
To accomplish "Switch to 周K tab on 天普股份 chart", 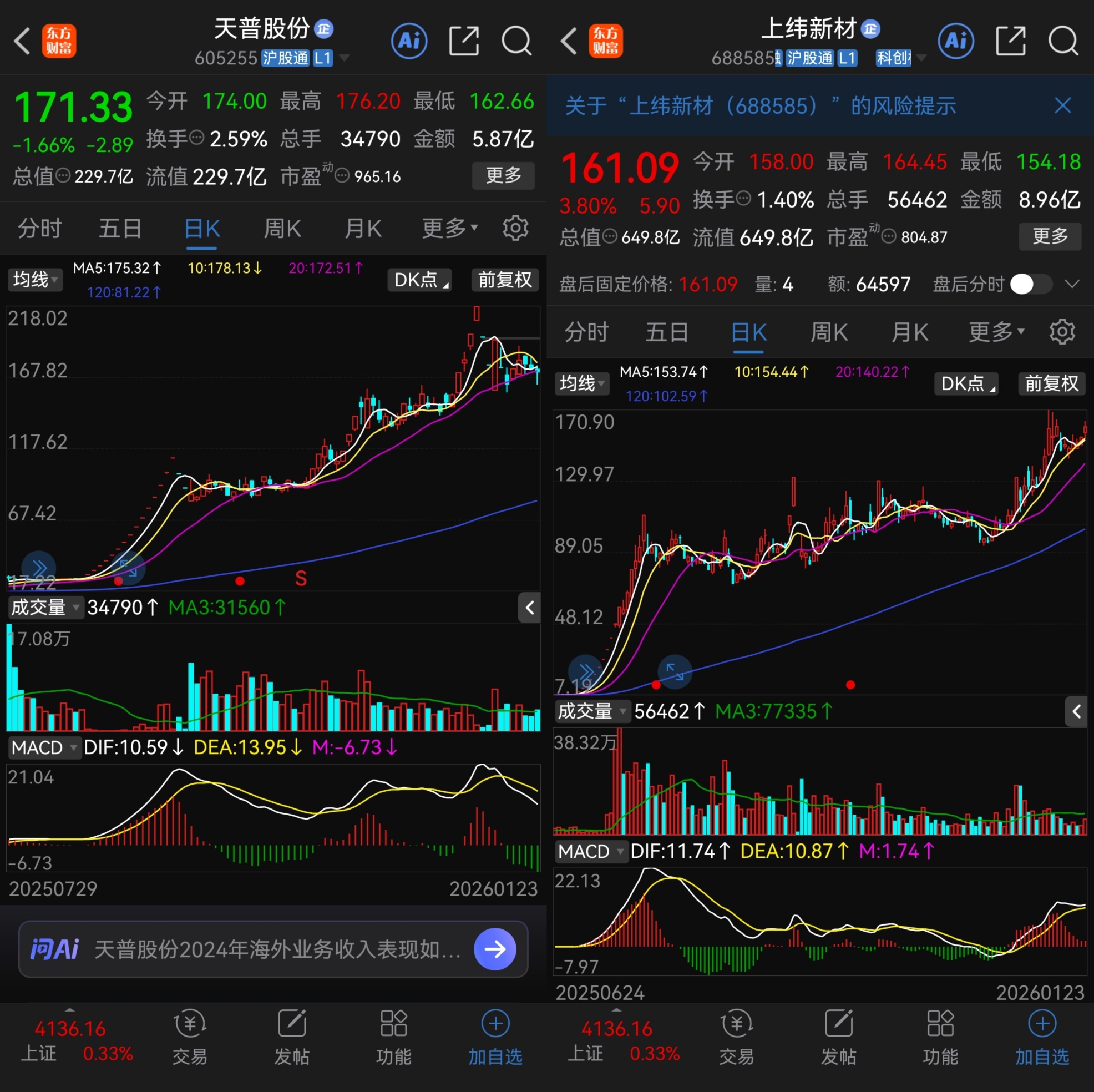I will tap(282, 229).
